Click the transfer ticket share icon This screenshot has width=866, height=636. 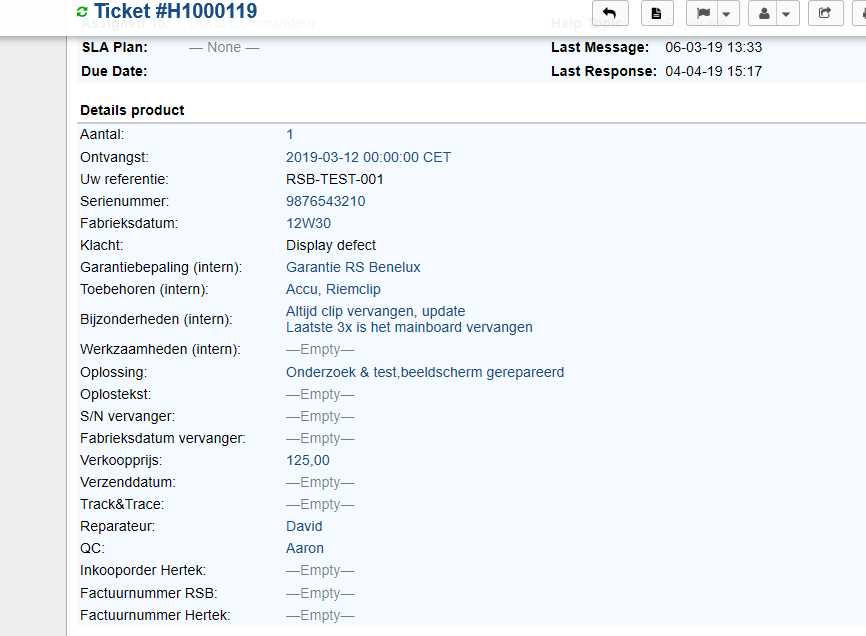click(825, 13)
